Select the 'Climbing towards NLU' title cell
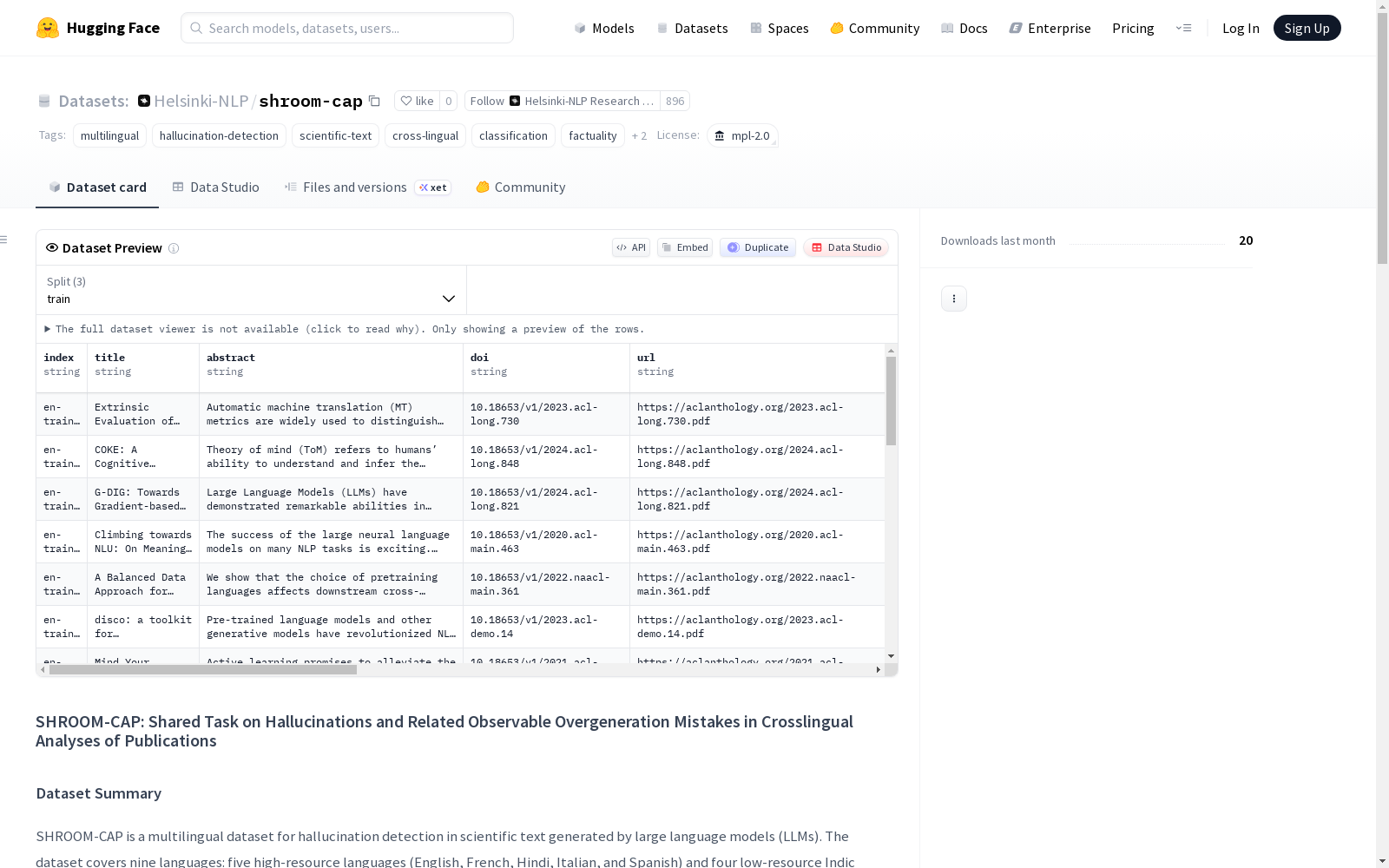 point(143,542)
